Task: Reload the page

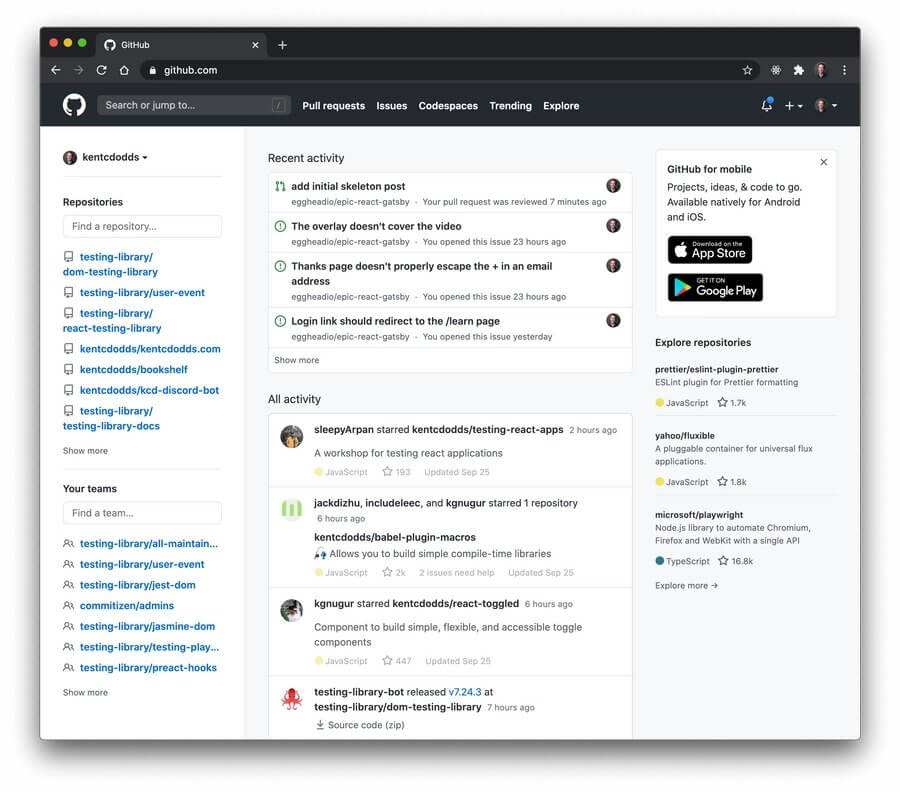Action: click(102, 70)
